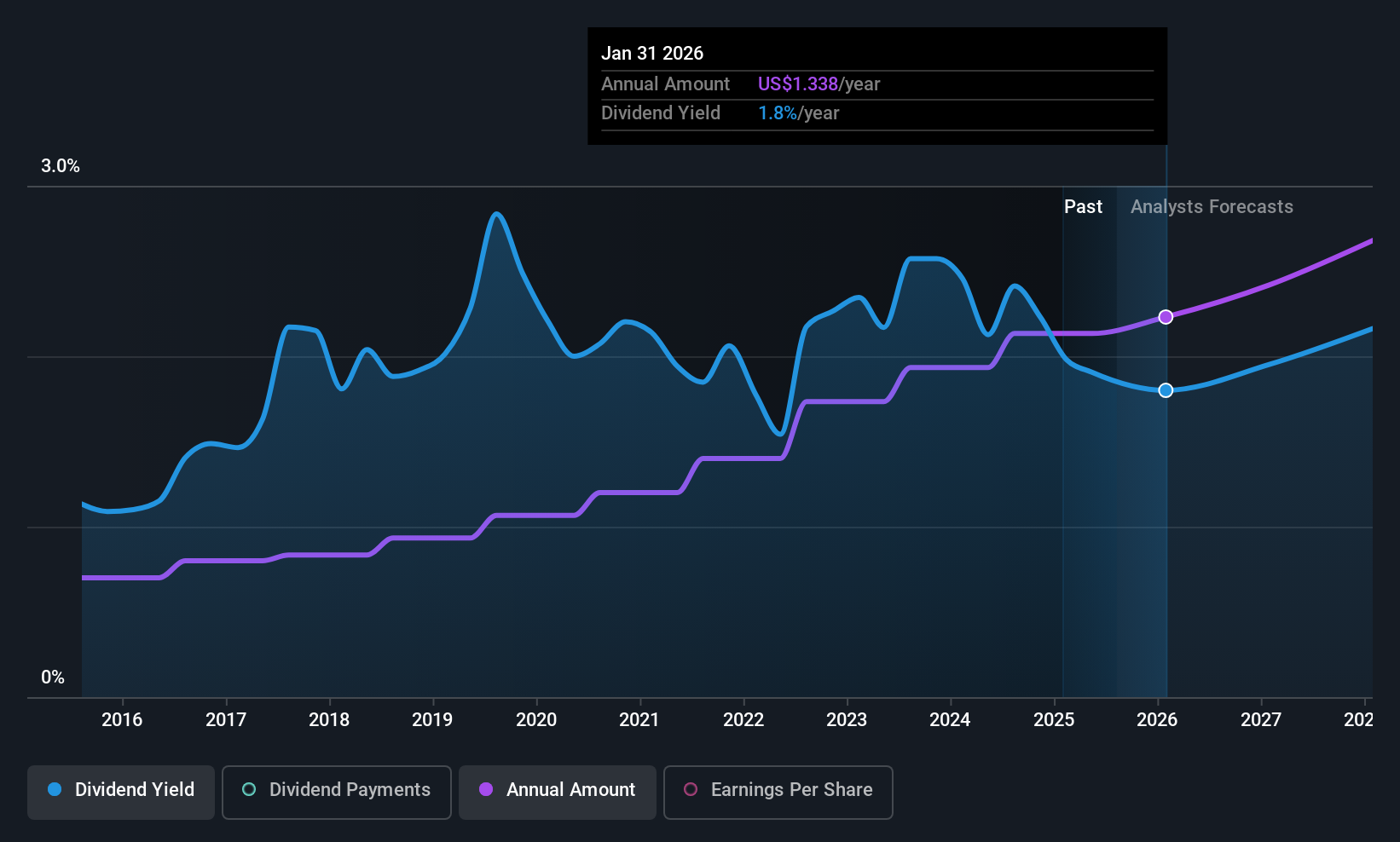Click the hollow teal Dividend Payments circle
This screenshot has height=842, width=1400.
pos(249,789)
